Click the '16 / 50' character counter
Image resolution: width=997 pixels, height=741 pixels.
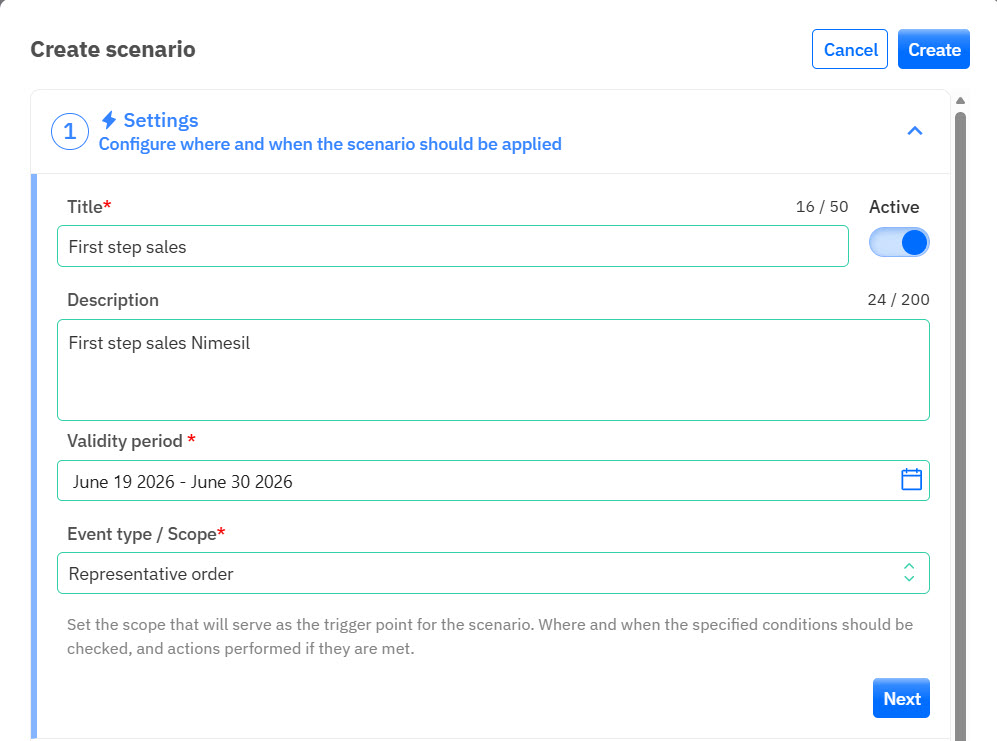point(822,207)
